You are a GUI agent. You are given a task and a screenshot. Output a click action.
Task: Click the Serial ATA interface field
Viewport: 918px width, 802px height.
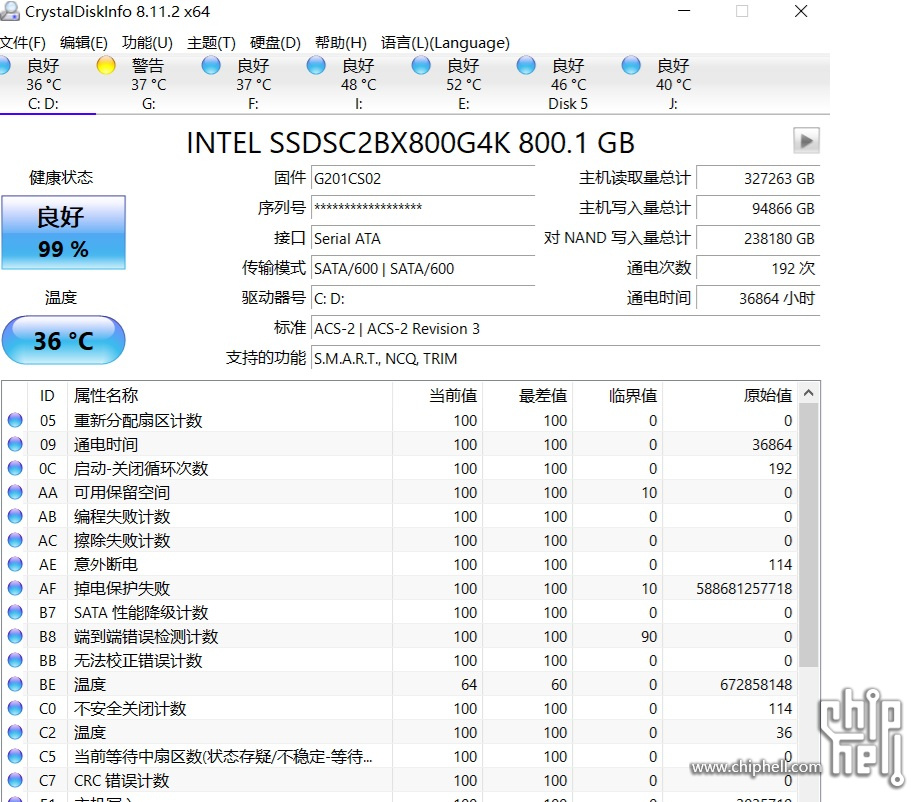click(423, 238)
